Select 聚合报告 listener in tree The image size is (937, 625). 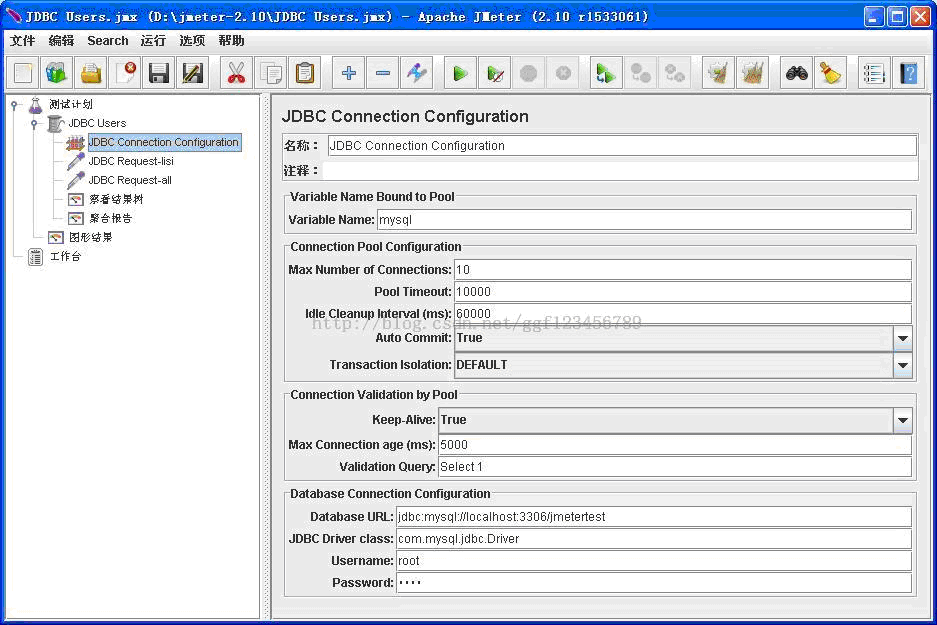click(x=111, y=218)
